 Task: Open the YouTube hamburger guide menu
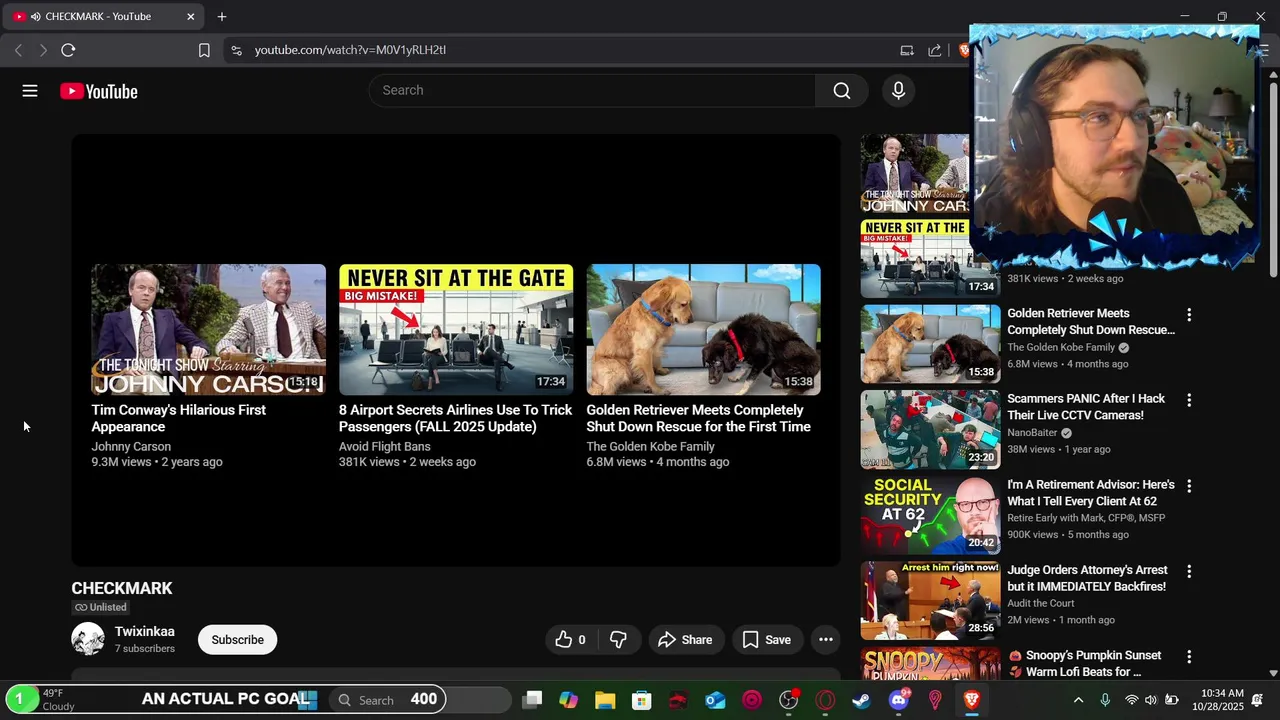(x=30, y=91)
